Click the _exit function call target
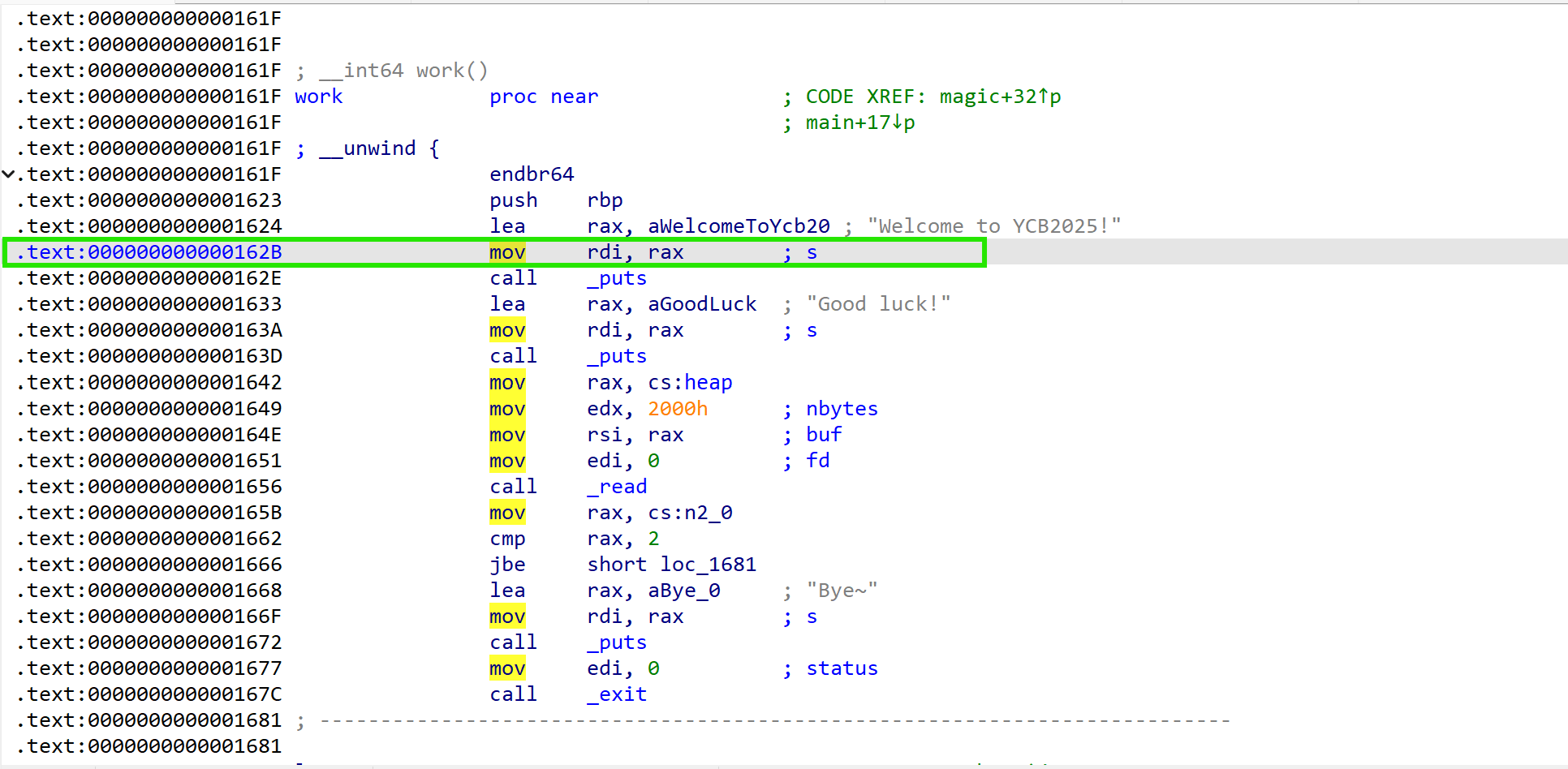This screenshot has height=769, width=1568. tap(617, 694)
